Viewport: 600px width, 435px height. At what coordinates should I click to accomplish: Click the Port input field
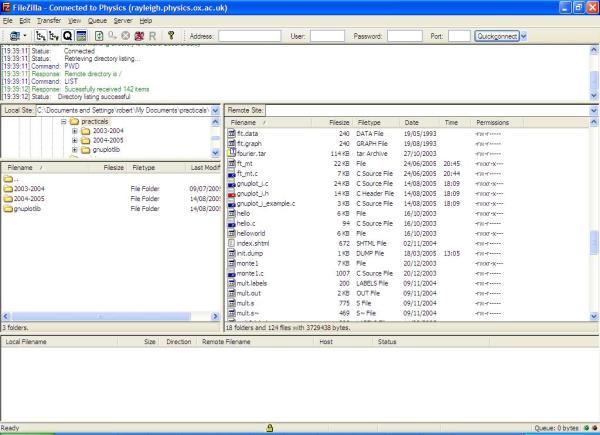coord(459,36)
